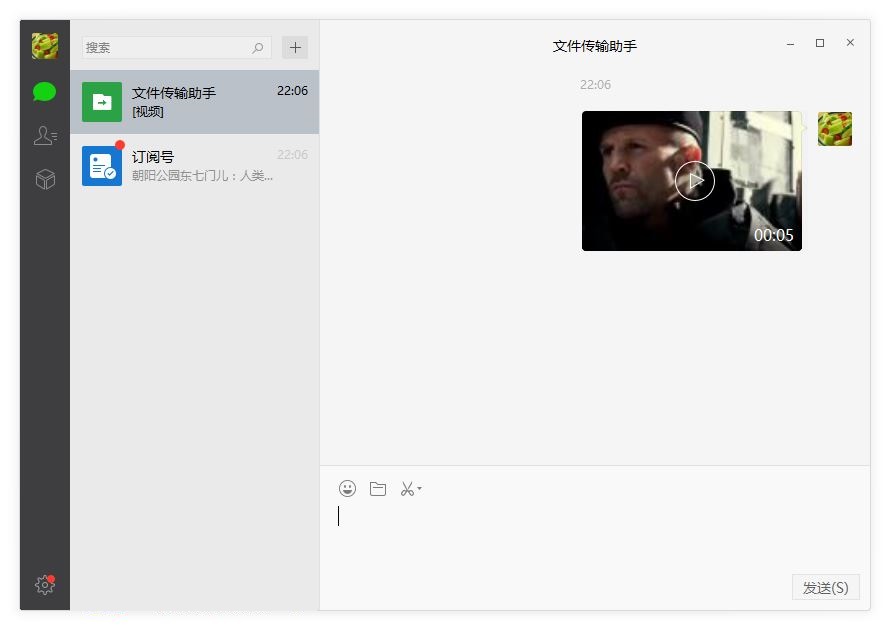Expand the screenshot options dropdown arrow
This screenshot has width=890, height=630.
[x=419, y=488]
